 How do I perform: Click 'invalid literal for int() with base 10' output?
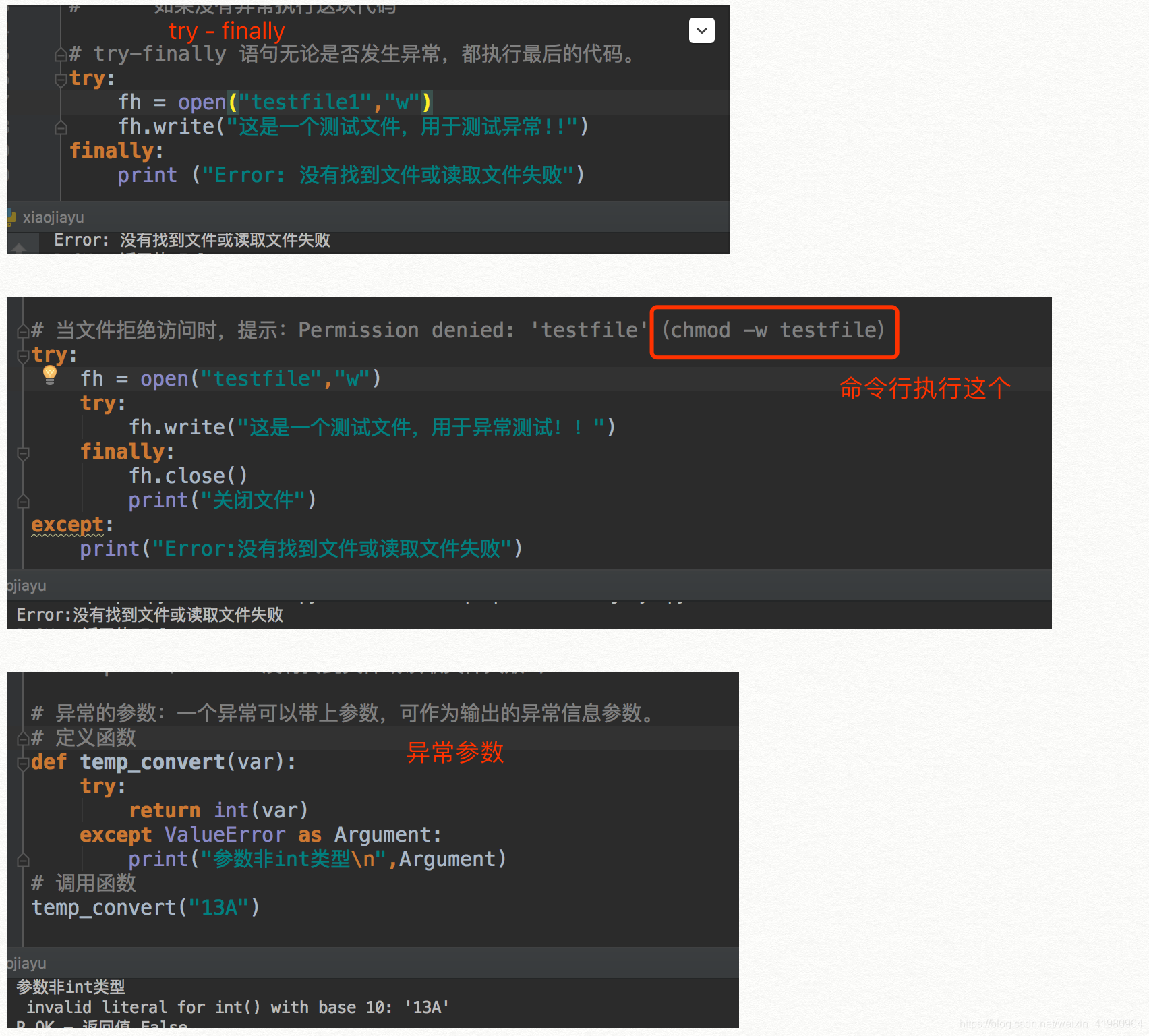(x=237, y=1008)
